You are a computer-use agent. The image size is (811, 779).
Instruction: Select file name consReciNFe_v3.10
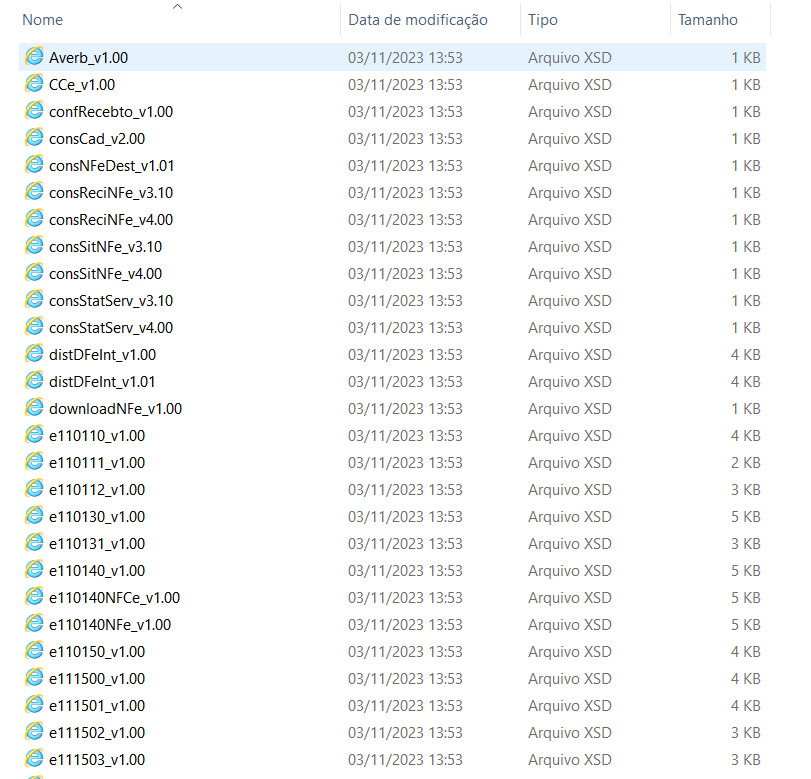(x=111, y=192)
